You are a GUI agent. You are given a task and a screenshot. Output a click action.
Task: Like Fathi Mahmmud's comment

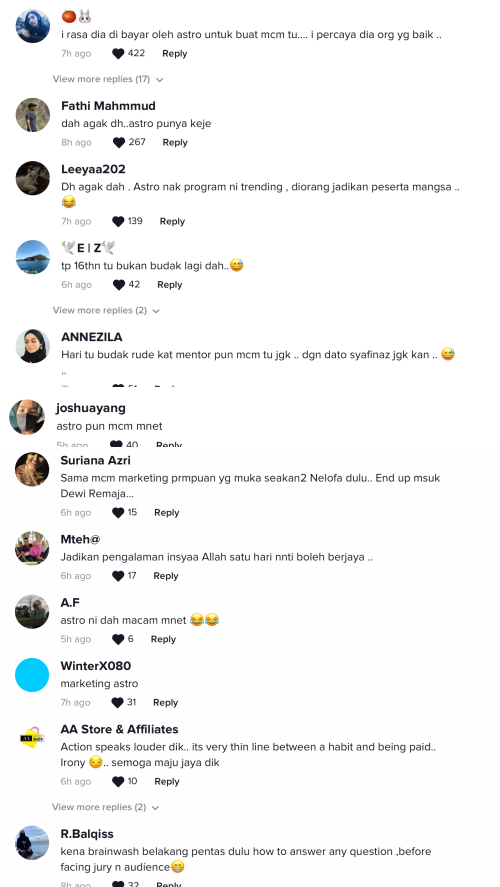coord(119,143)
